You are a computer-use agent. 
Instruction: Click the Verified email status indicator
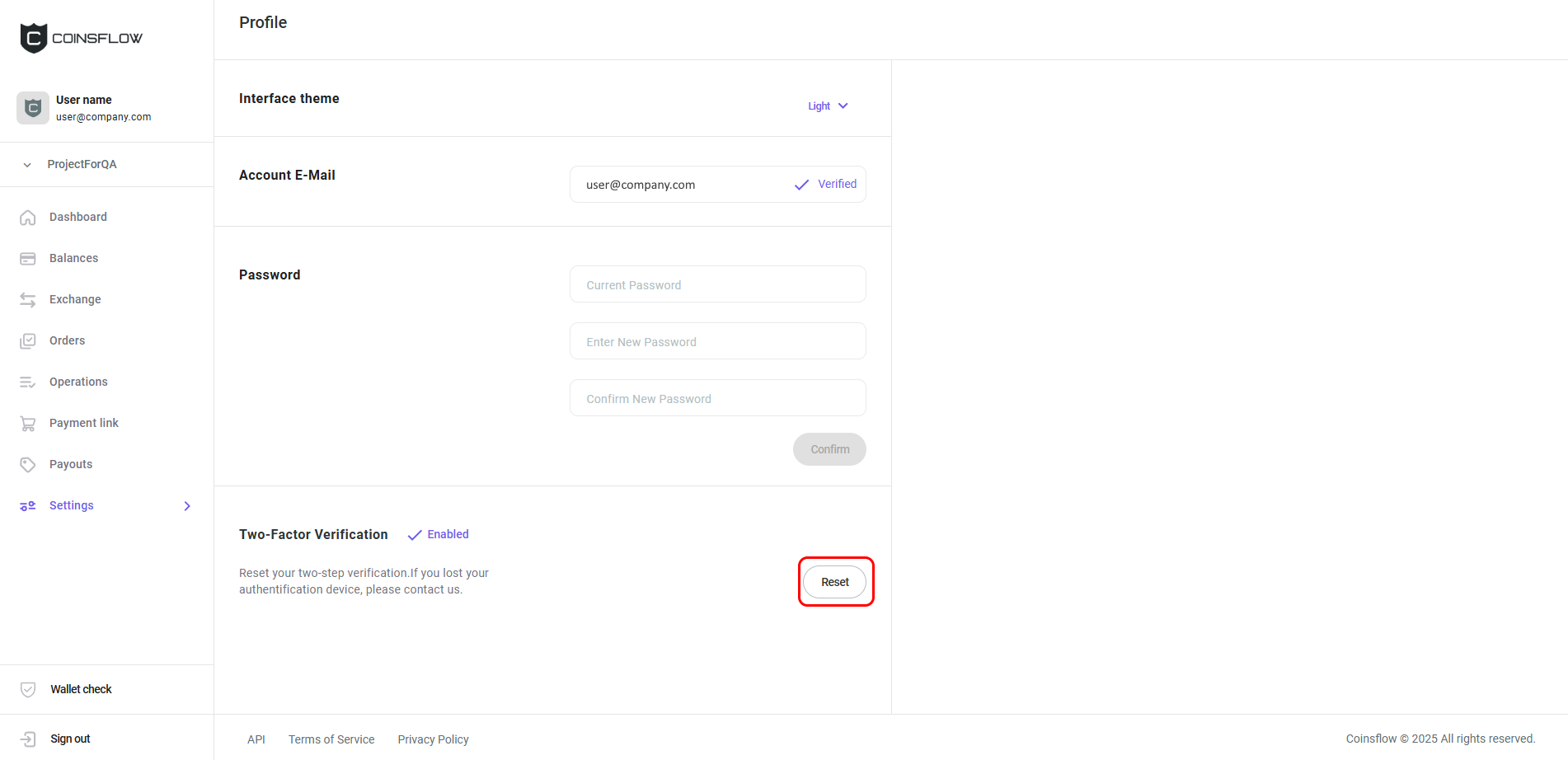click(x=824, y=184)
